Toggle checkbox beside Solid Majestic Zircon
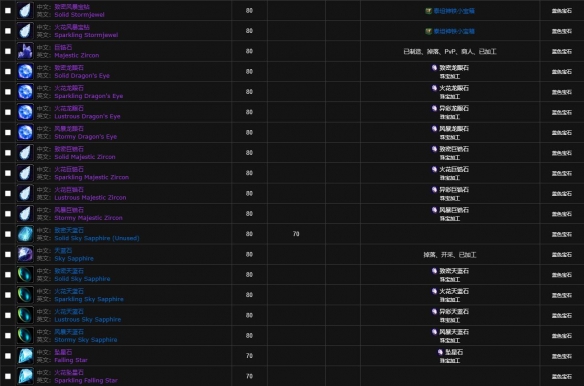 8,153
